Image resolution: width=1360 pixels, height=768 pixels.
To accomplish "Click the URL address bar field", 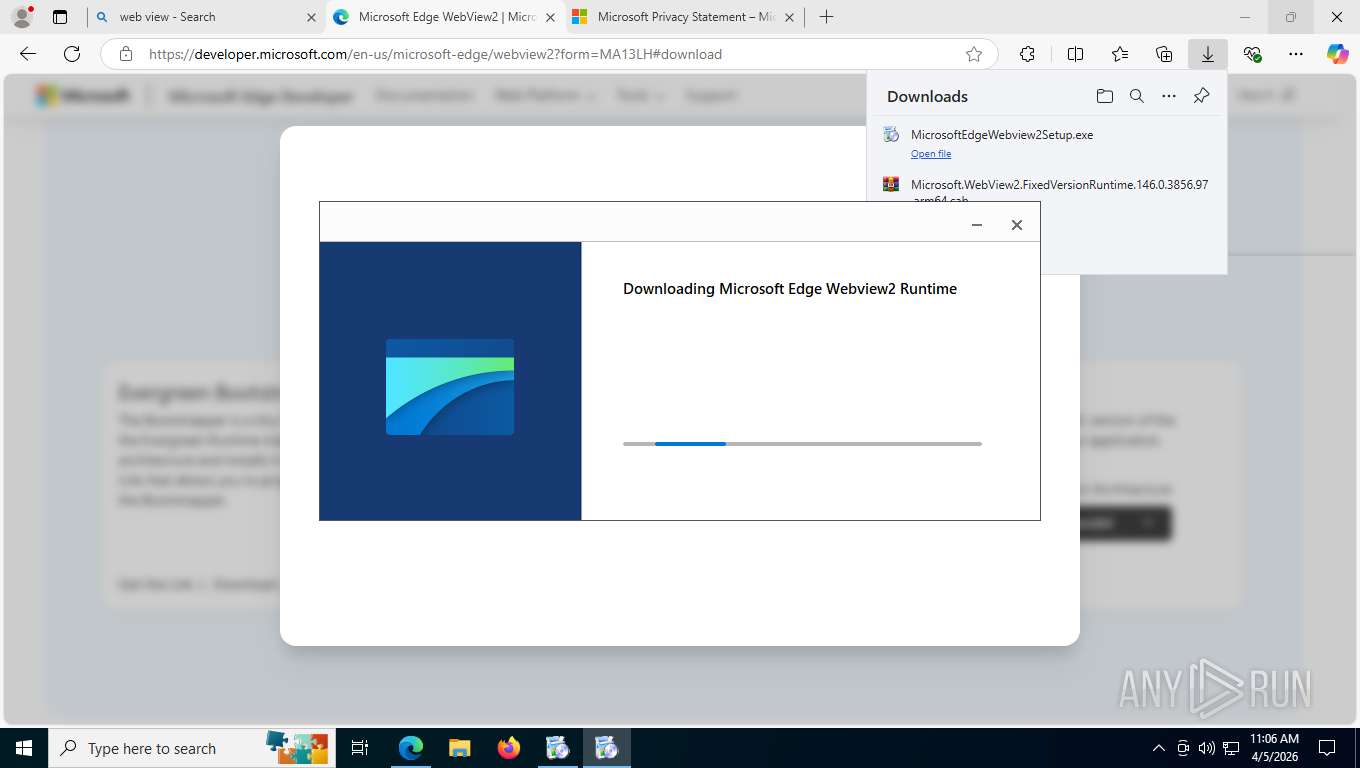I will point(549,54).
